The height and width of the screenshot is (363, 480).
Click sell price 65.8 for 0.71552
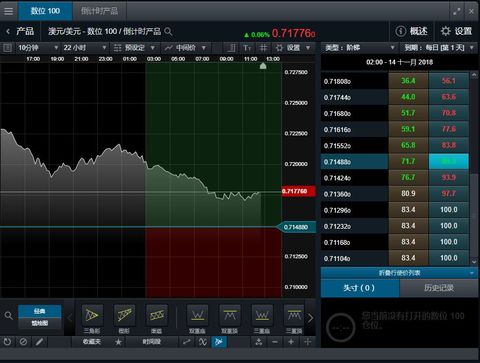[408, 145]
